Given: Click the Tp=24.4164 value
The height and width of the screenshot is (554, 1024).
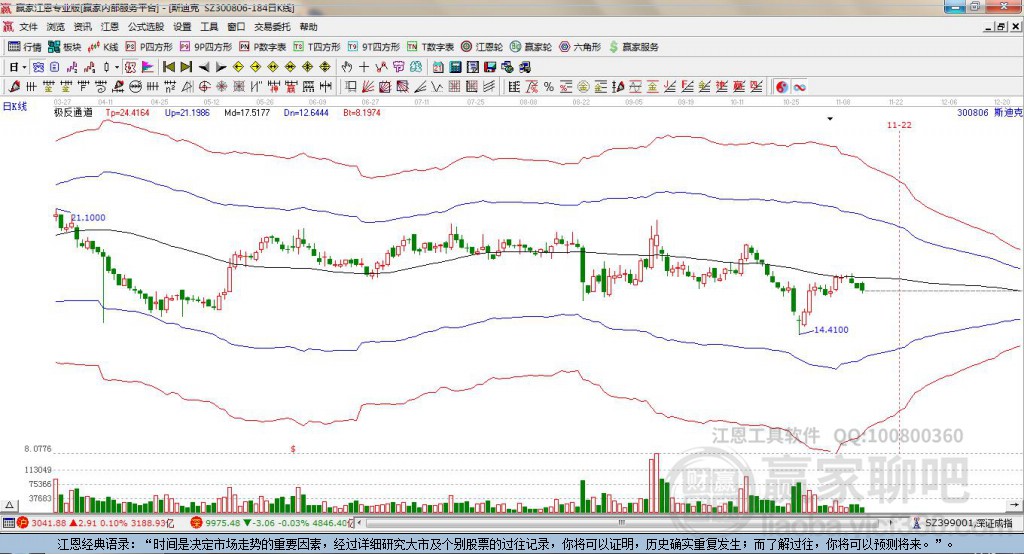Looking at the screenshot, I should (x=127, y=112).
